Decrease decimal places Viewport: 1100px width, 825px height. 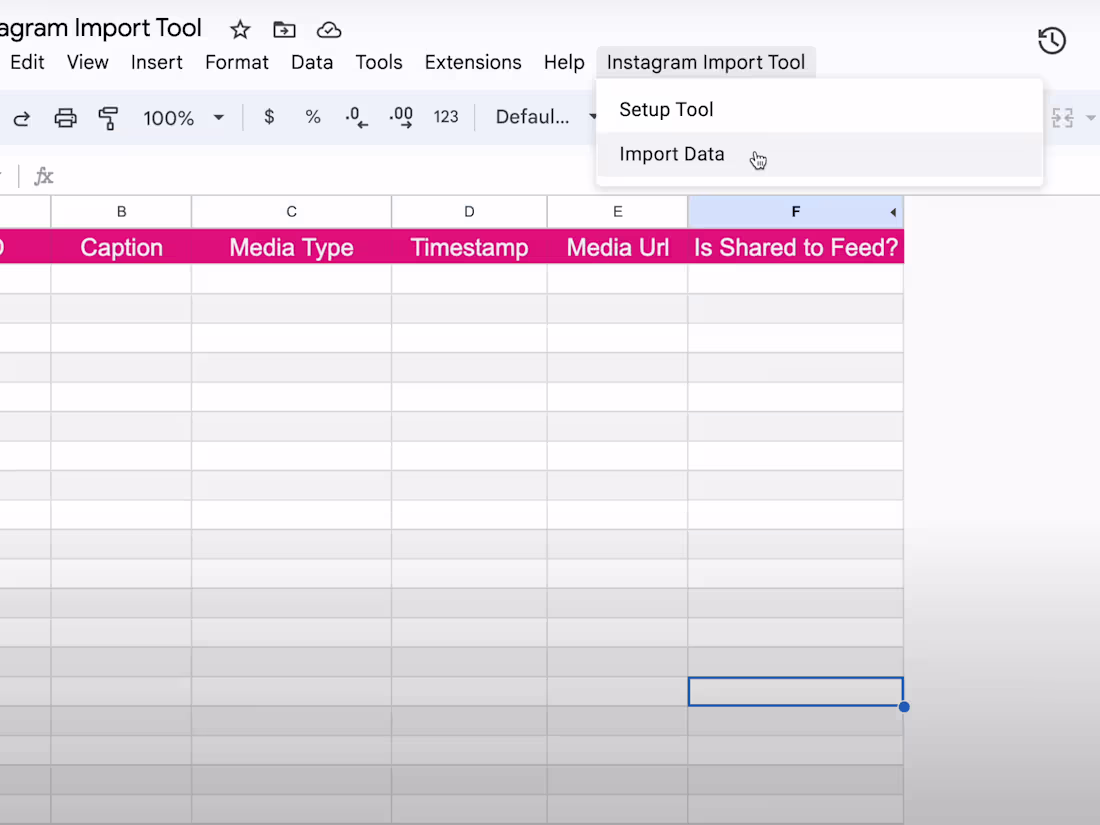coord(356,117)
